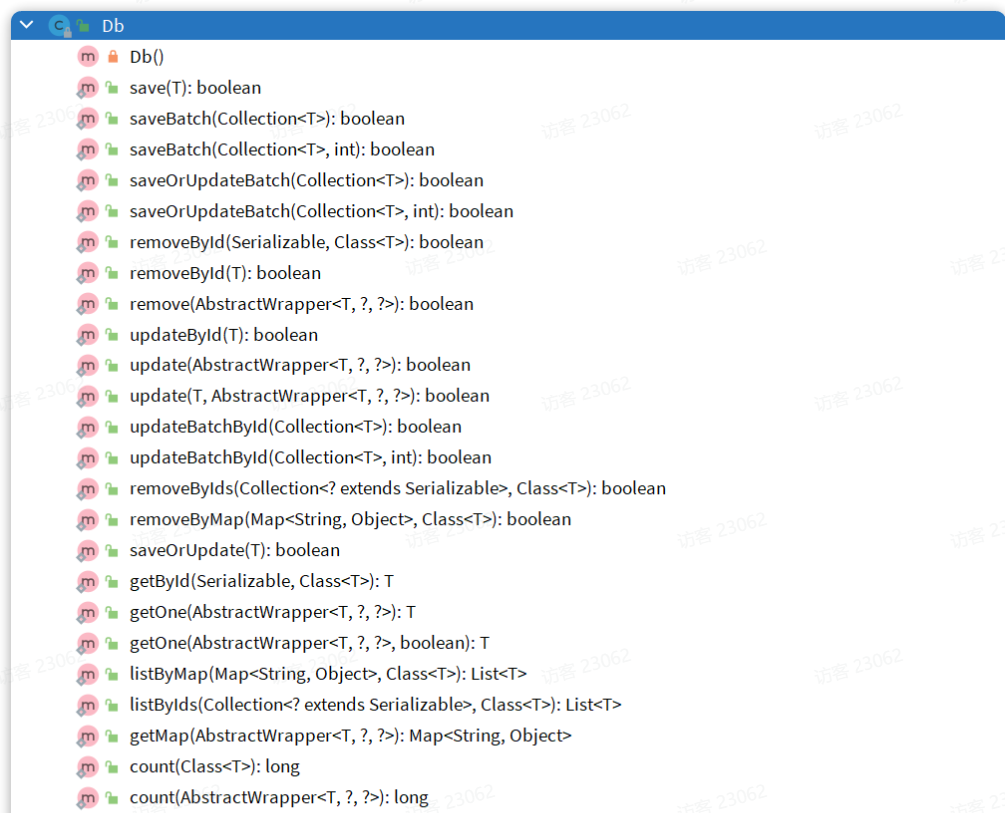Click the Db class icon

pos(57,26)
